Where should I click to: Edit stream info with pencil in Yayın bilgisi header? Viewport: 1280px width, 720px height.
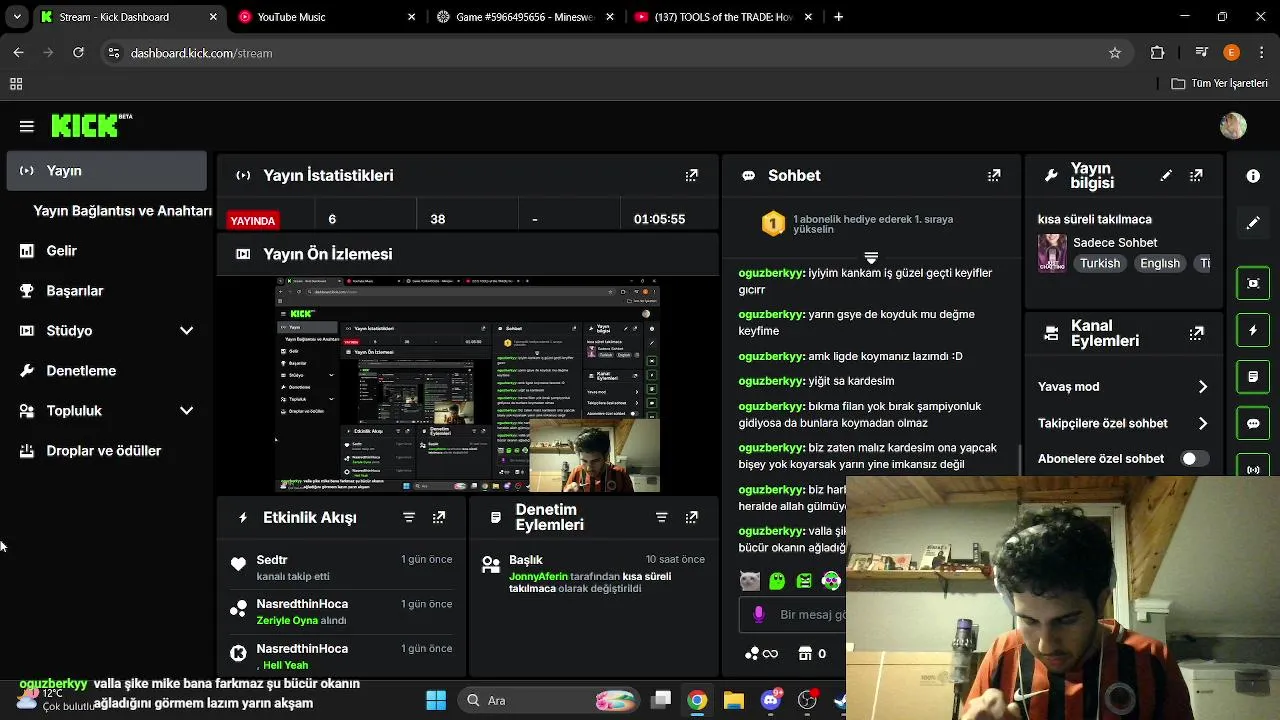click(x=1166, y=175)
